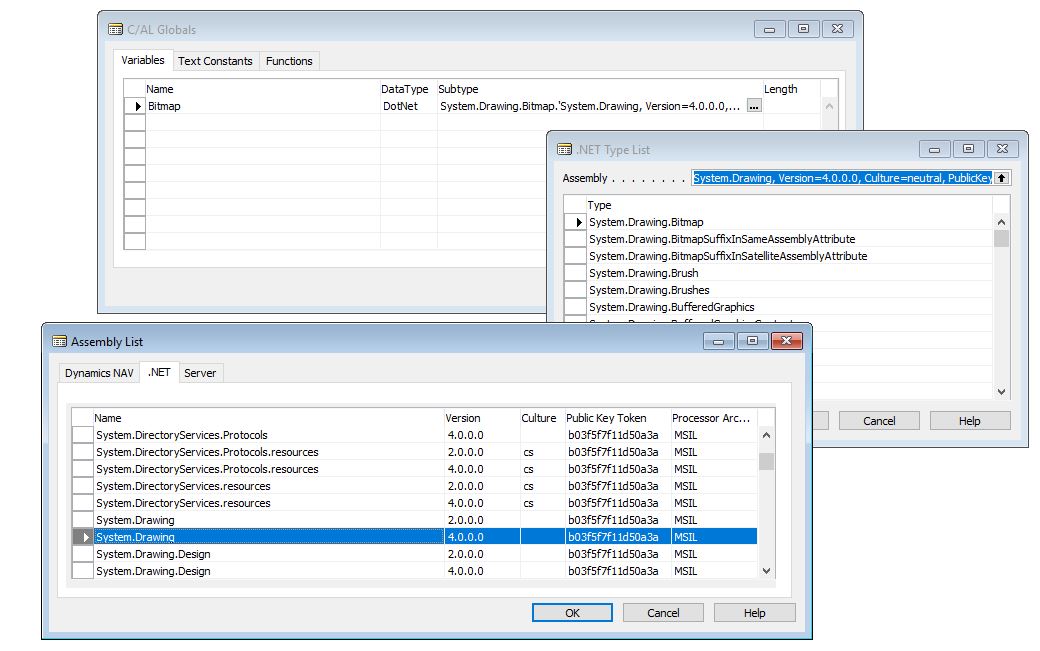Image resolution: width=1040 pixels, height=651 pixels.
Task: Click the Assembly List window title icon
Action: 59,341
